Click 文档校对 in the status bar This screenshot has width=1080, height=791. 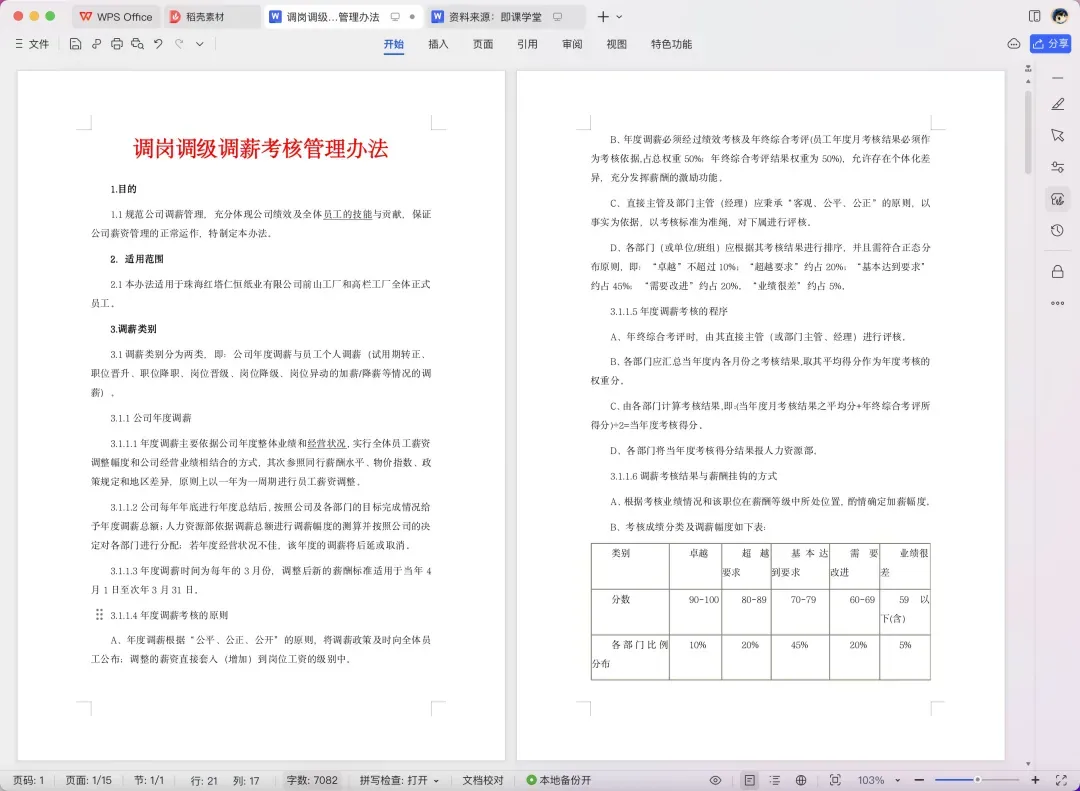click(x=483, y=780)
